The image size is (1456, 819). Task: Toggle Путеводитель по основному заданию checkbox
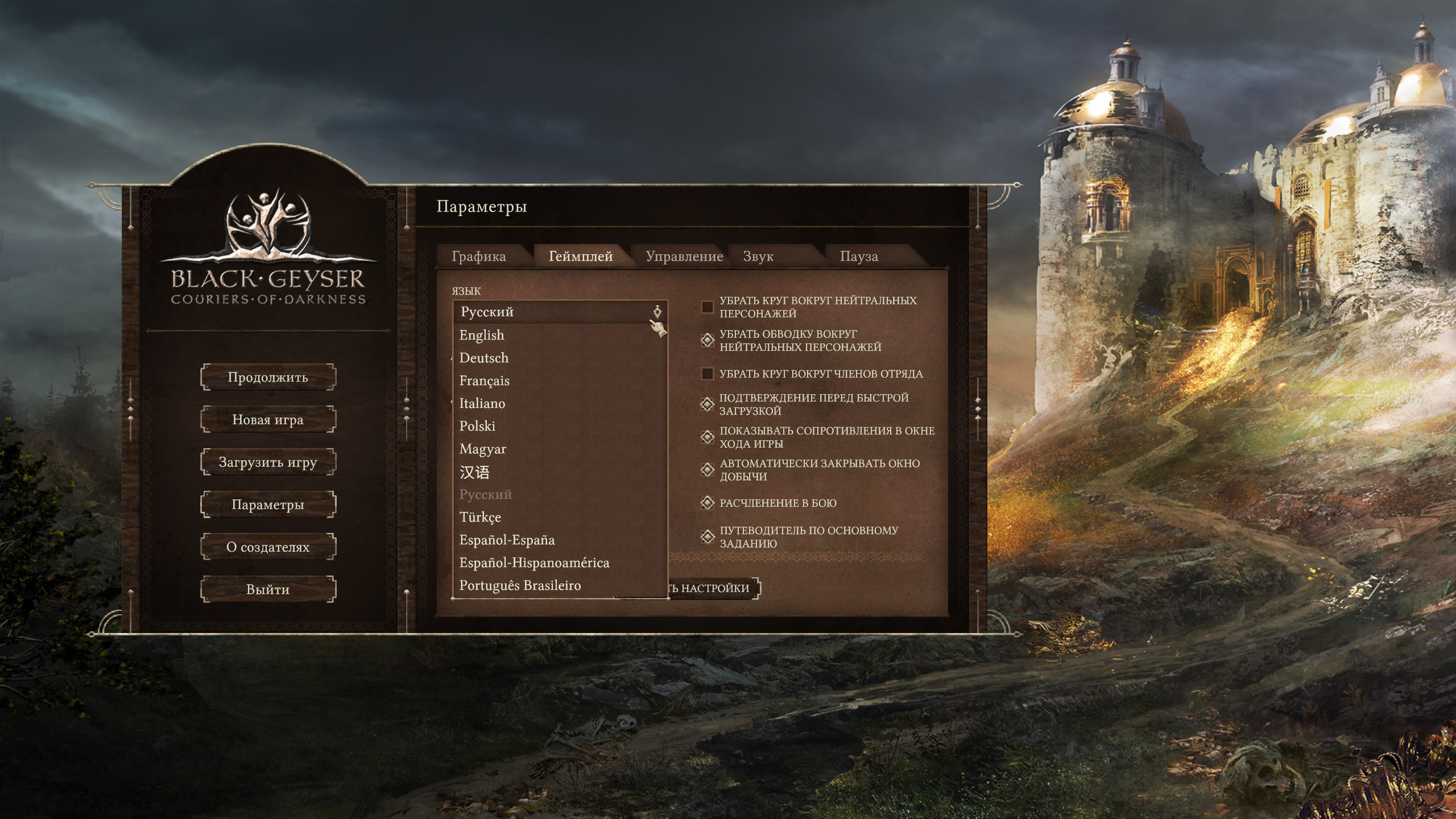point(708,536)
